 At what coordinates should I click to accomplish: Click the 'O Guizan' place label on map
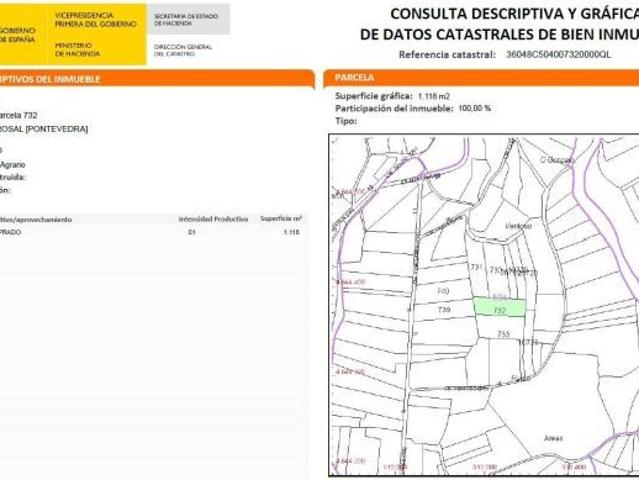point(557,160)
